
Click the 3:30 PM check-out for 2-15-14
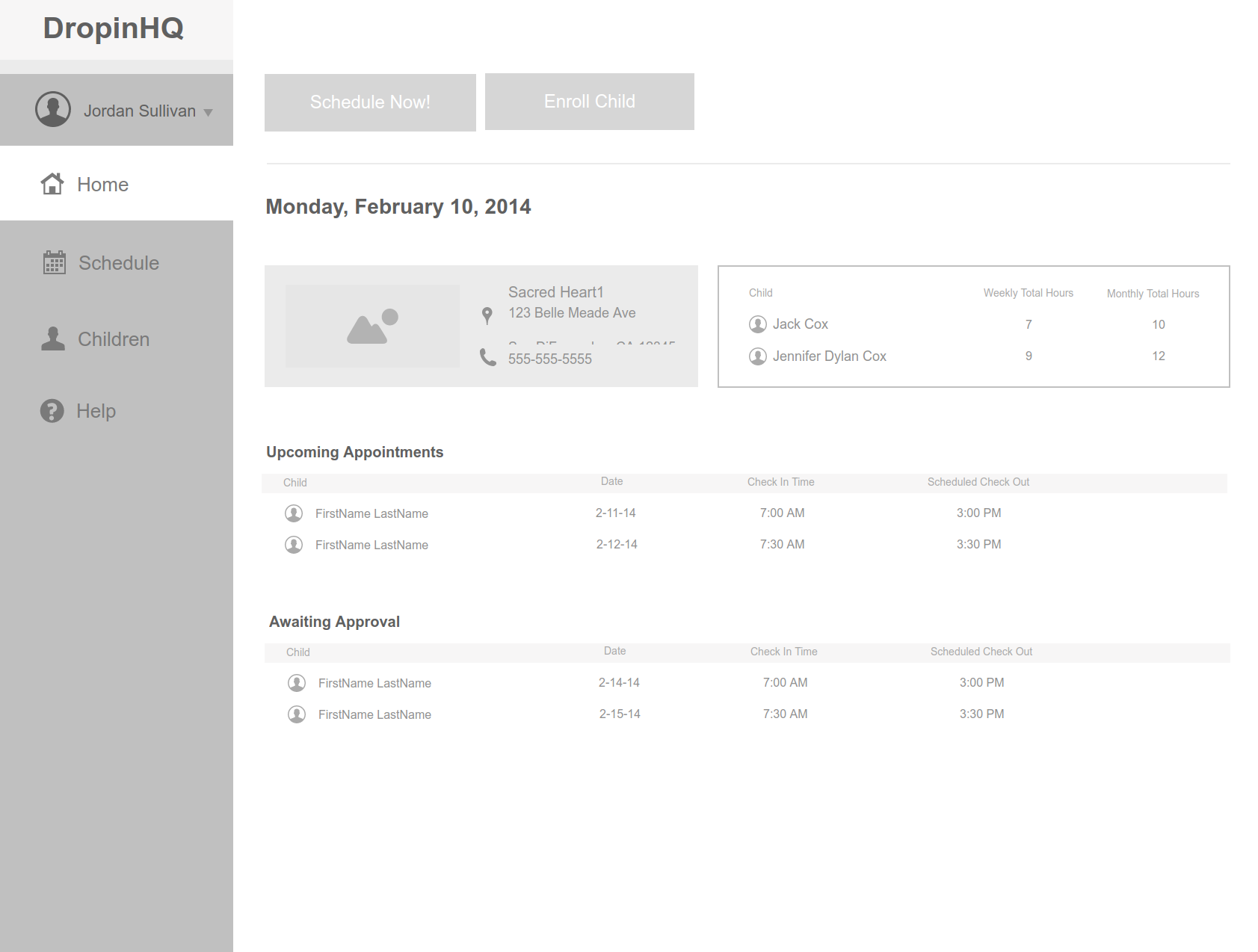(982, 714)
